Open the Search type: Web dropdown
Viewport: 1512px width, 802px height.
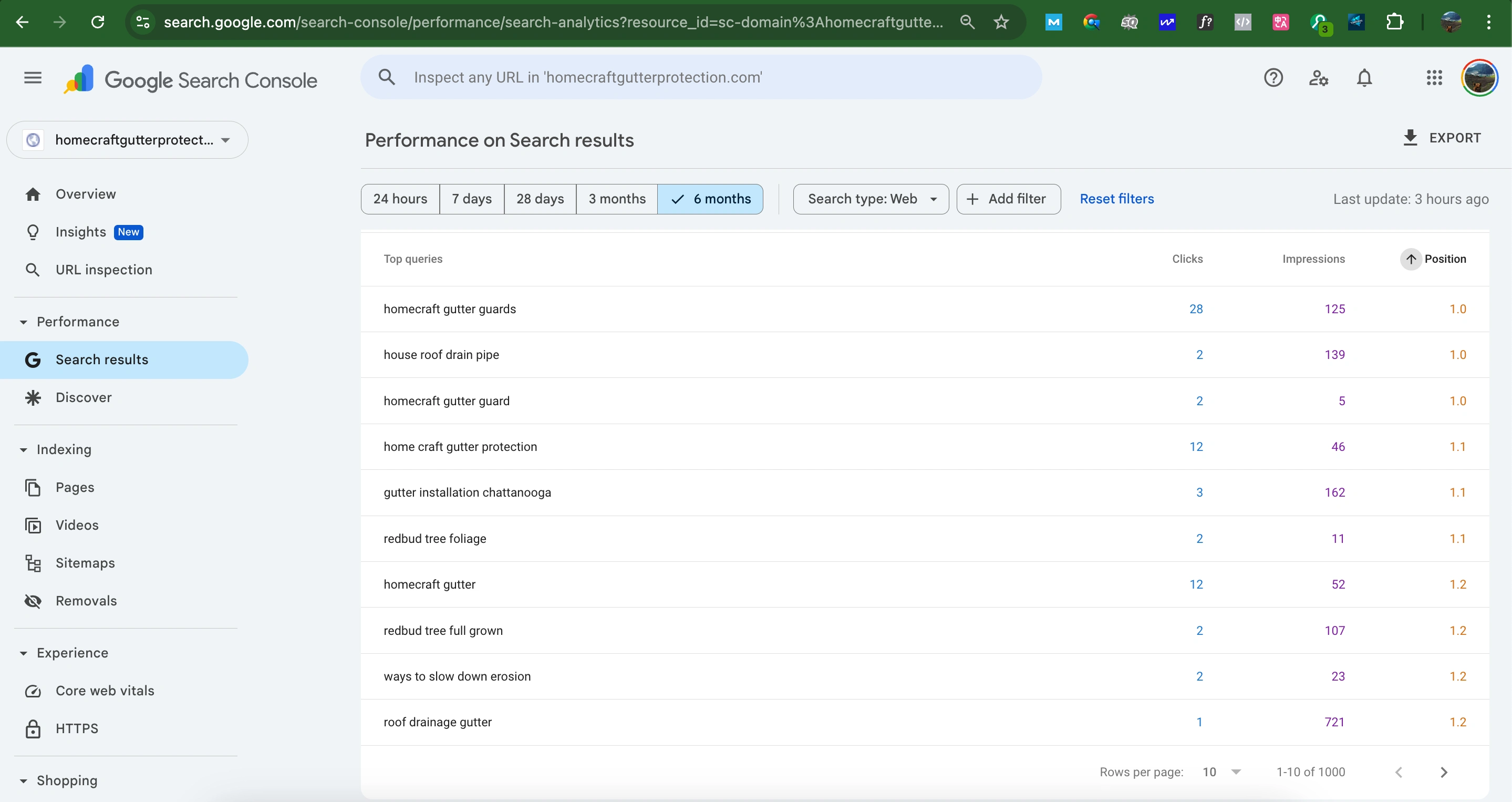(x=871, y=199)
